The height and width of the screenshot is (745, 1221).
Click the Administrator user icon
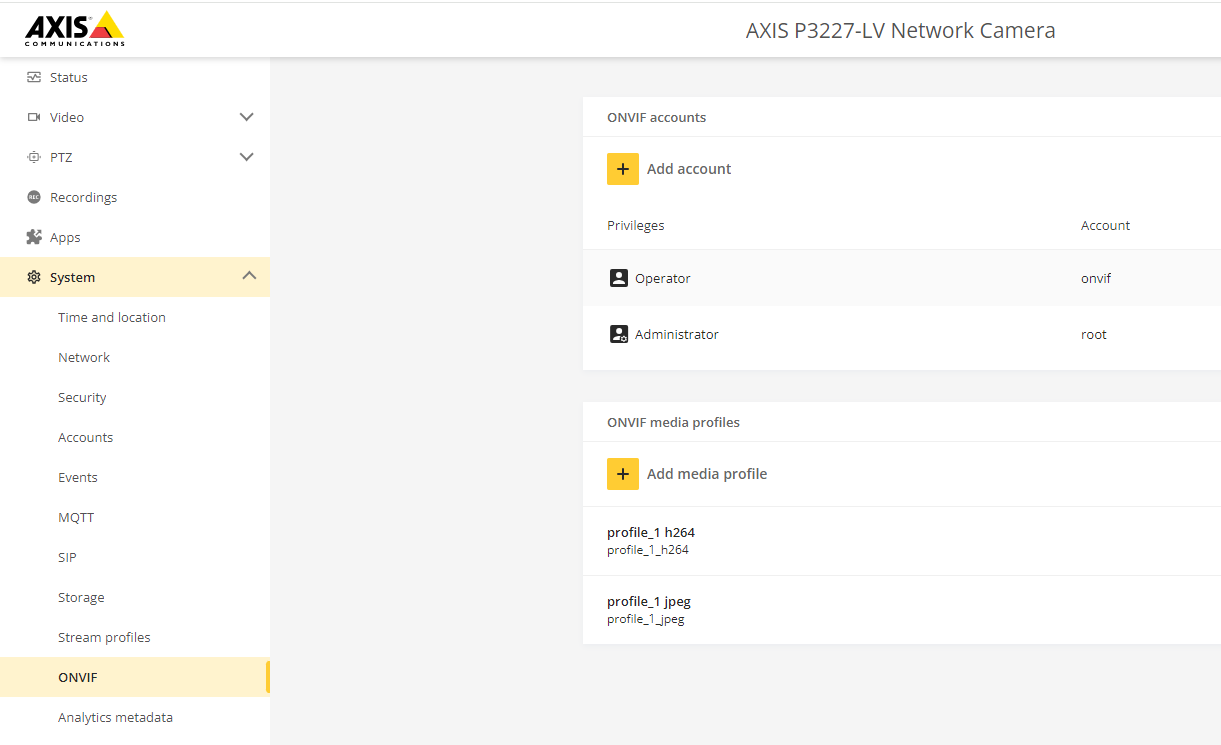tap(618, 334)
